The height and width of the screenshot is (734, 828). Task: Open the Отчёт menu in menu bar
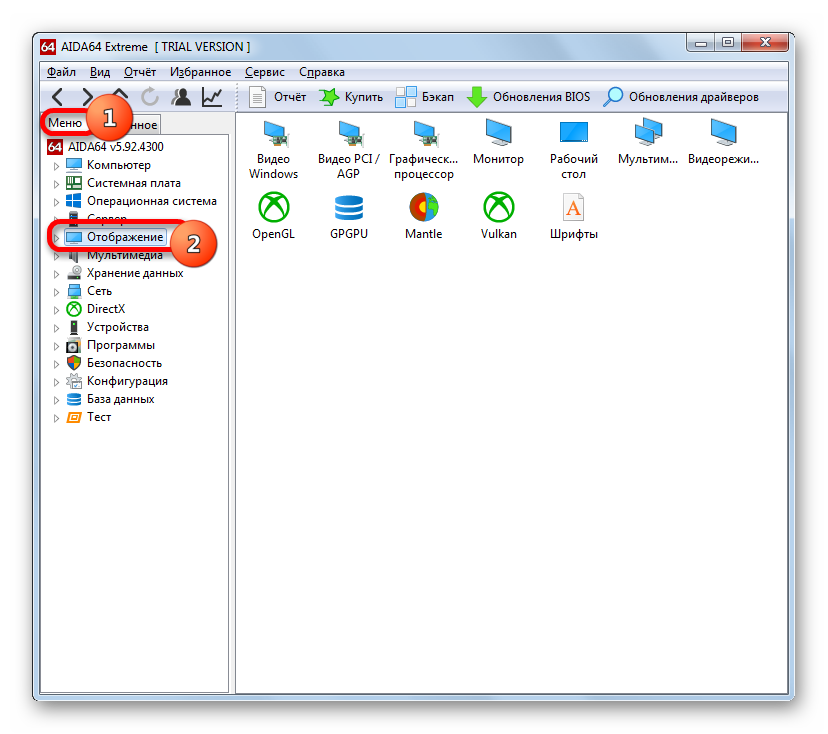(139, 72)
